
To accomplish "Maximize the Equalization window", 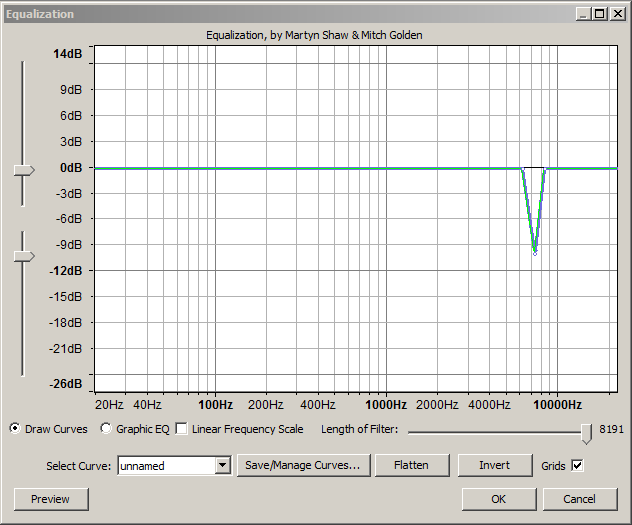I will 600,15.
